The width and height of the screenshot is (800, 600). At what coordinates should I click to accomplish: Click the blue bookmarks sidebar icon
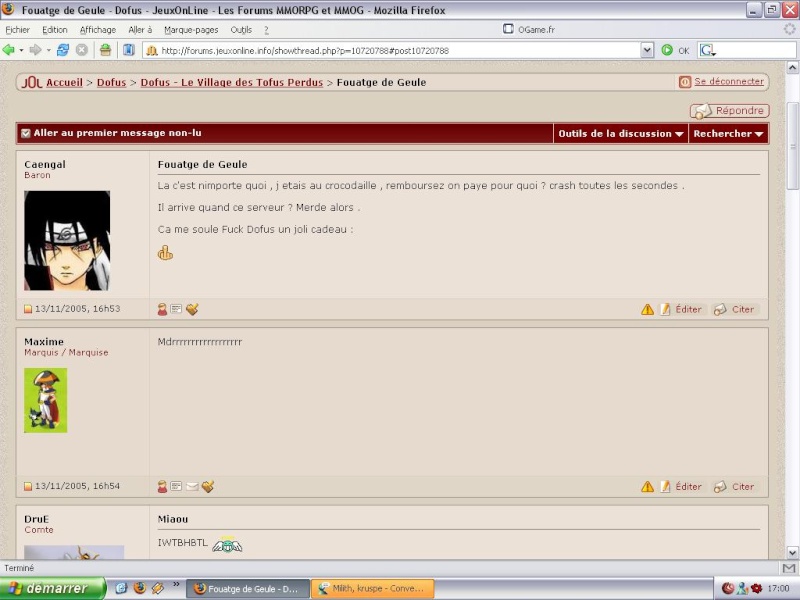129,50
